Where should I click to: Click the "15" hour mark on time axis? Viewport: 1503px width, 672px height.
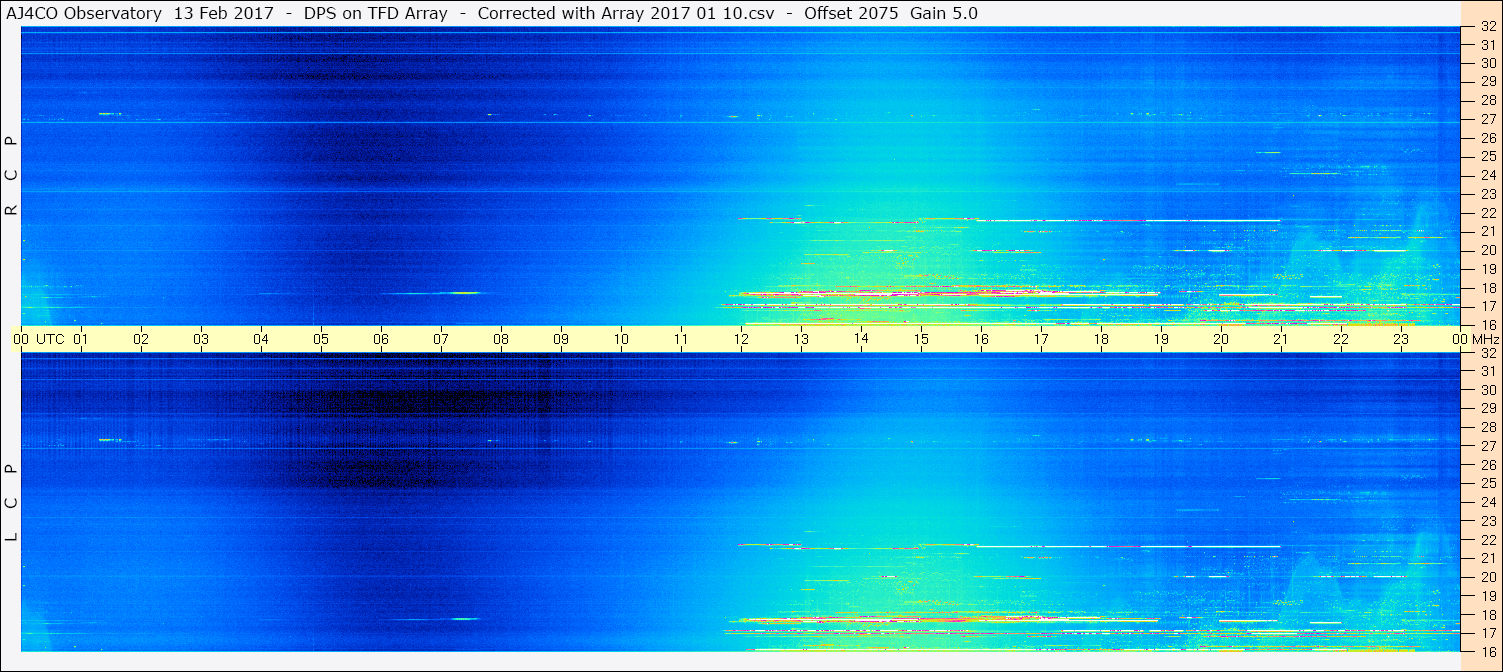tap(921, 339)
